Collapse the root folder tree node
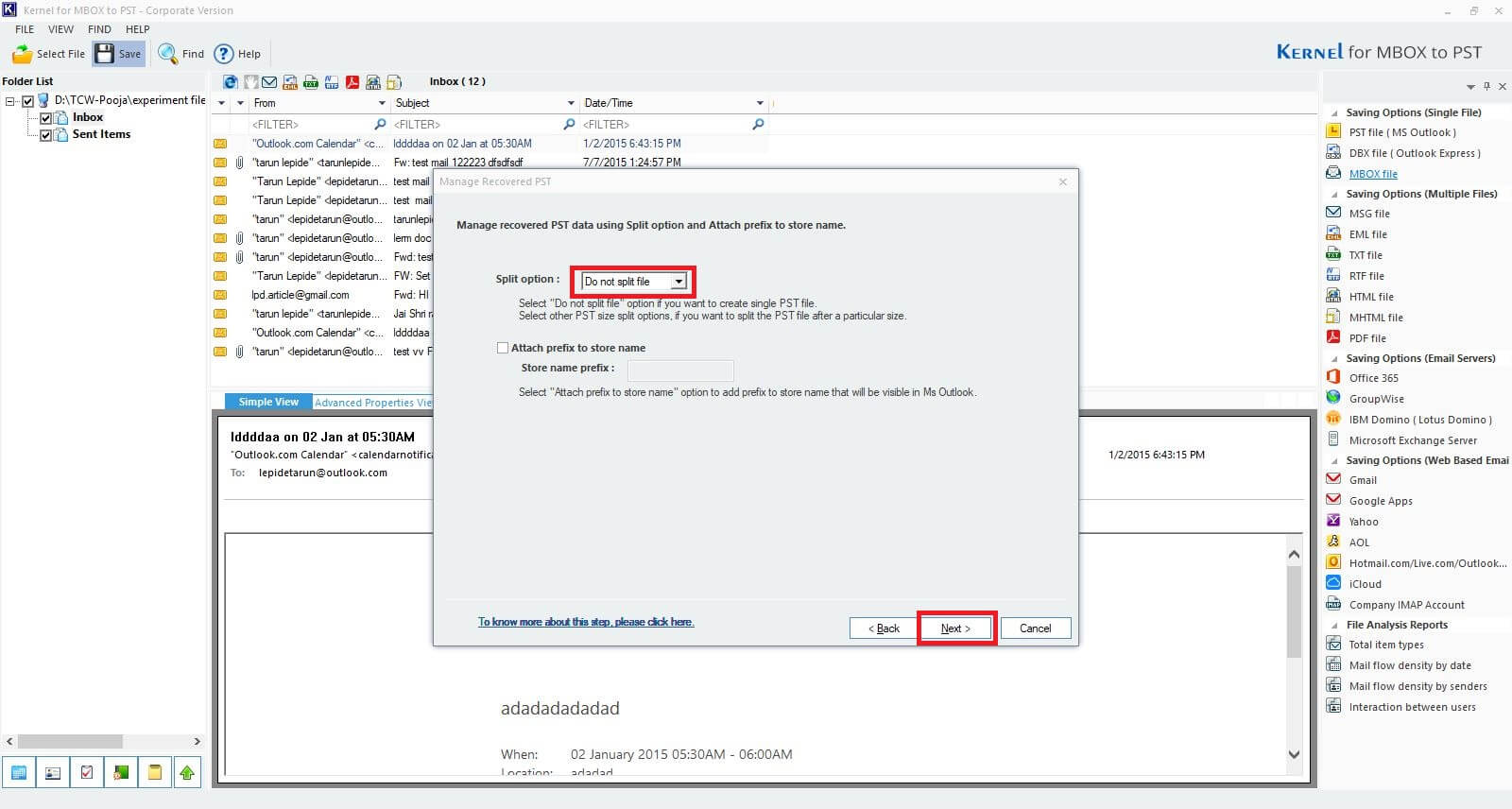This screenshot has width=1512, height=809. click(10, 101)
